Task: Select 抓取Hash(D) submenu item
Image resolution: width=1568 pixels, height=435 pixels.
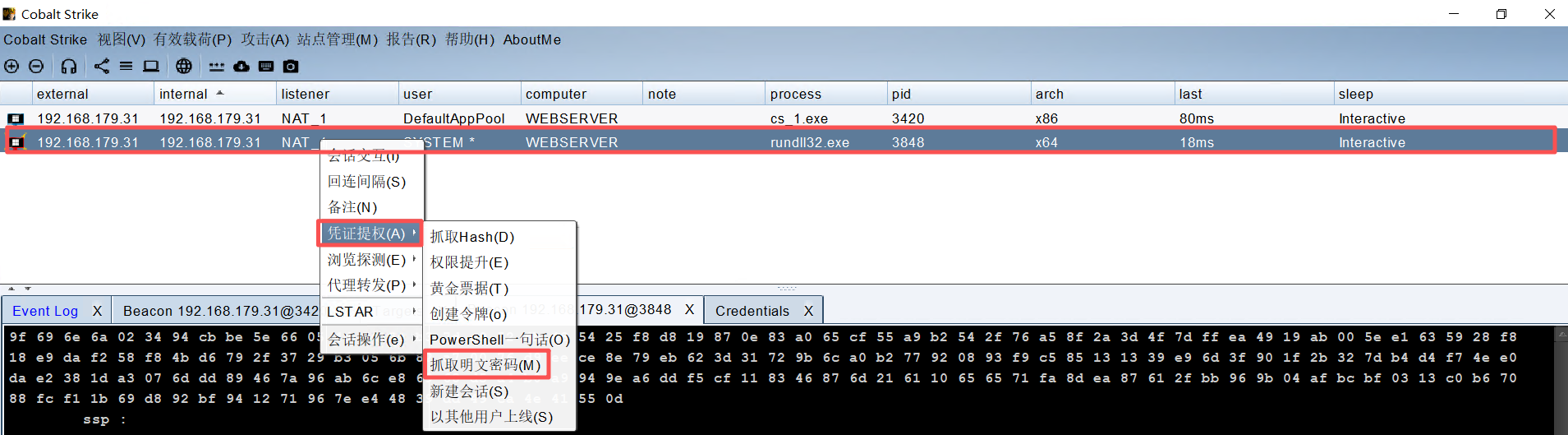Action: coord(499,237)
